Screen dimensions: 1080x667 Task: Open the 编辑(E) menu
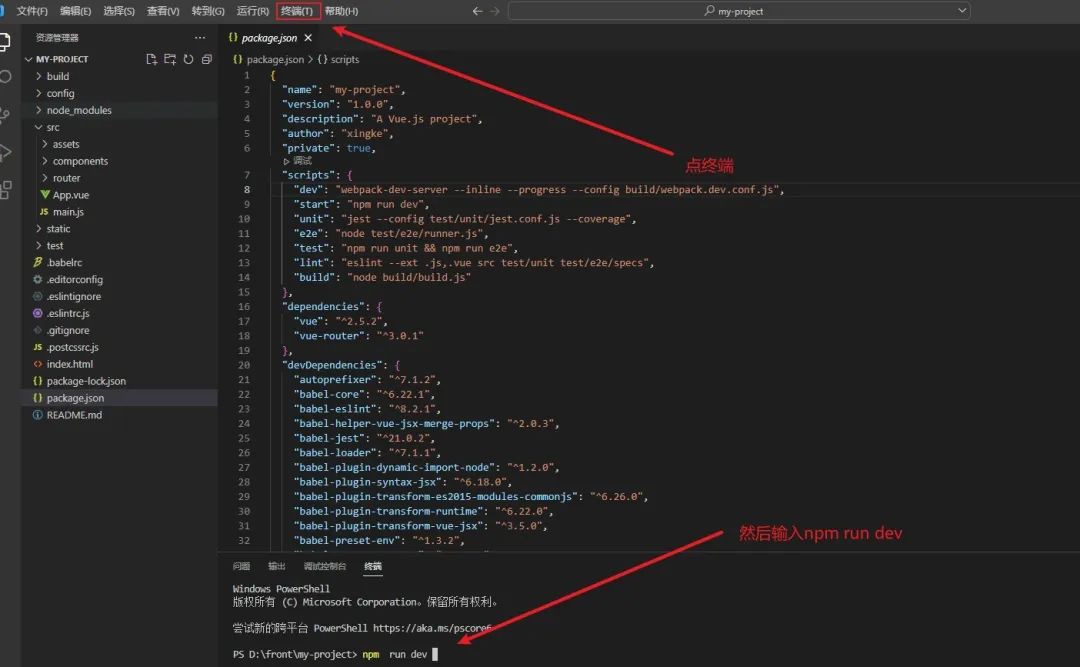coord(75,11)
